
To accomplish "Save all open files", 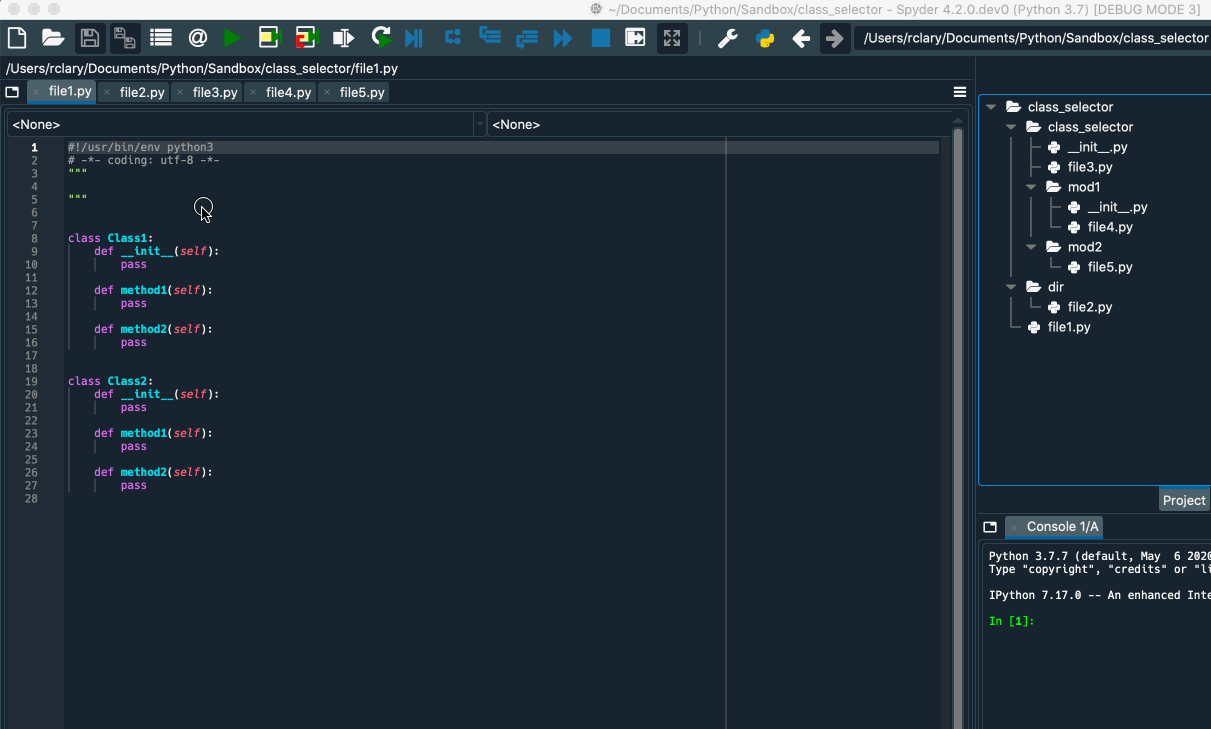I will tap(124, 37).
